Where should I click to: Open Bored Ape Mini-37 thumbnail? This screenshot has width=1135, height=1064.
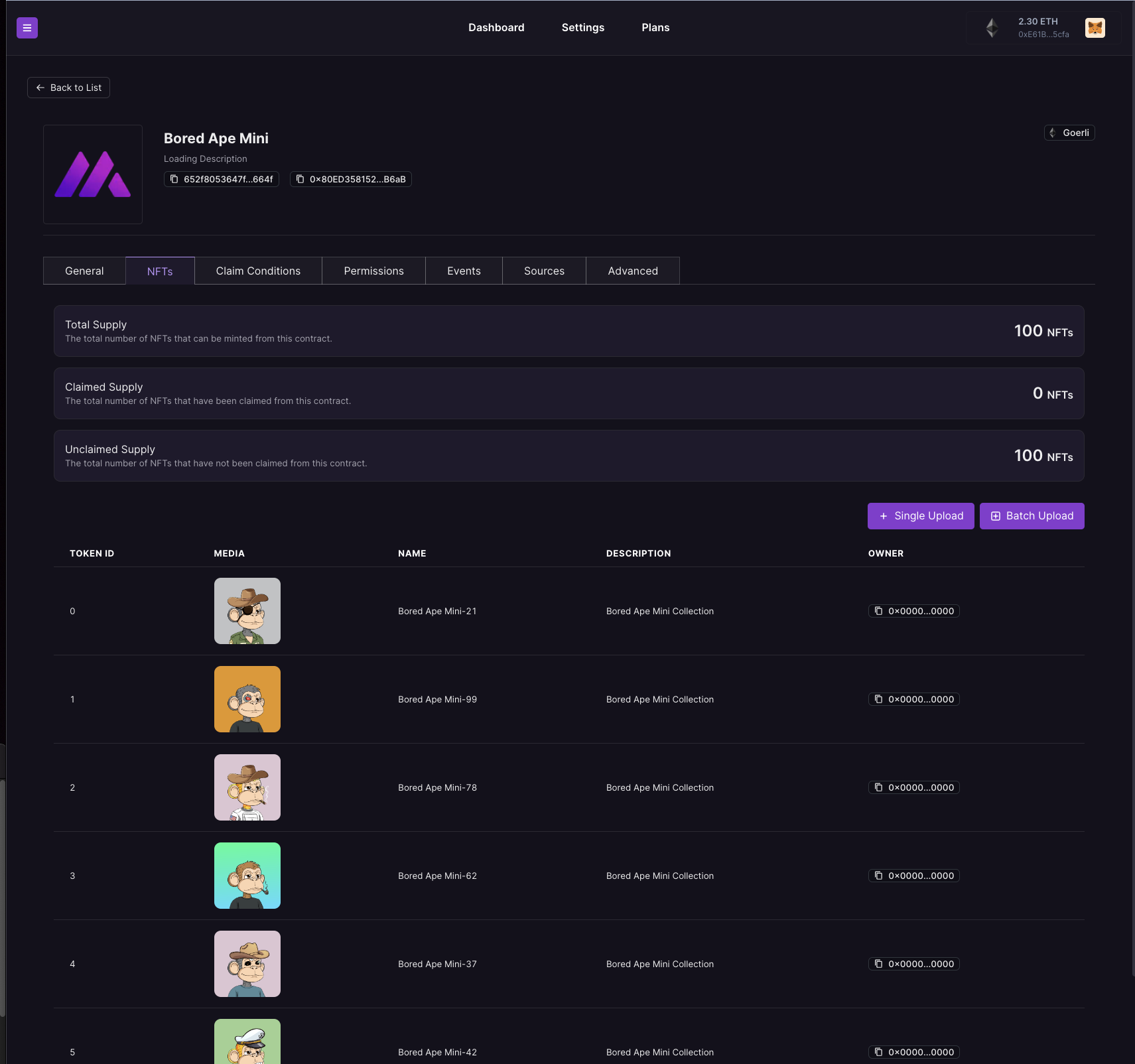(247, 964)
